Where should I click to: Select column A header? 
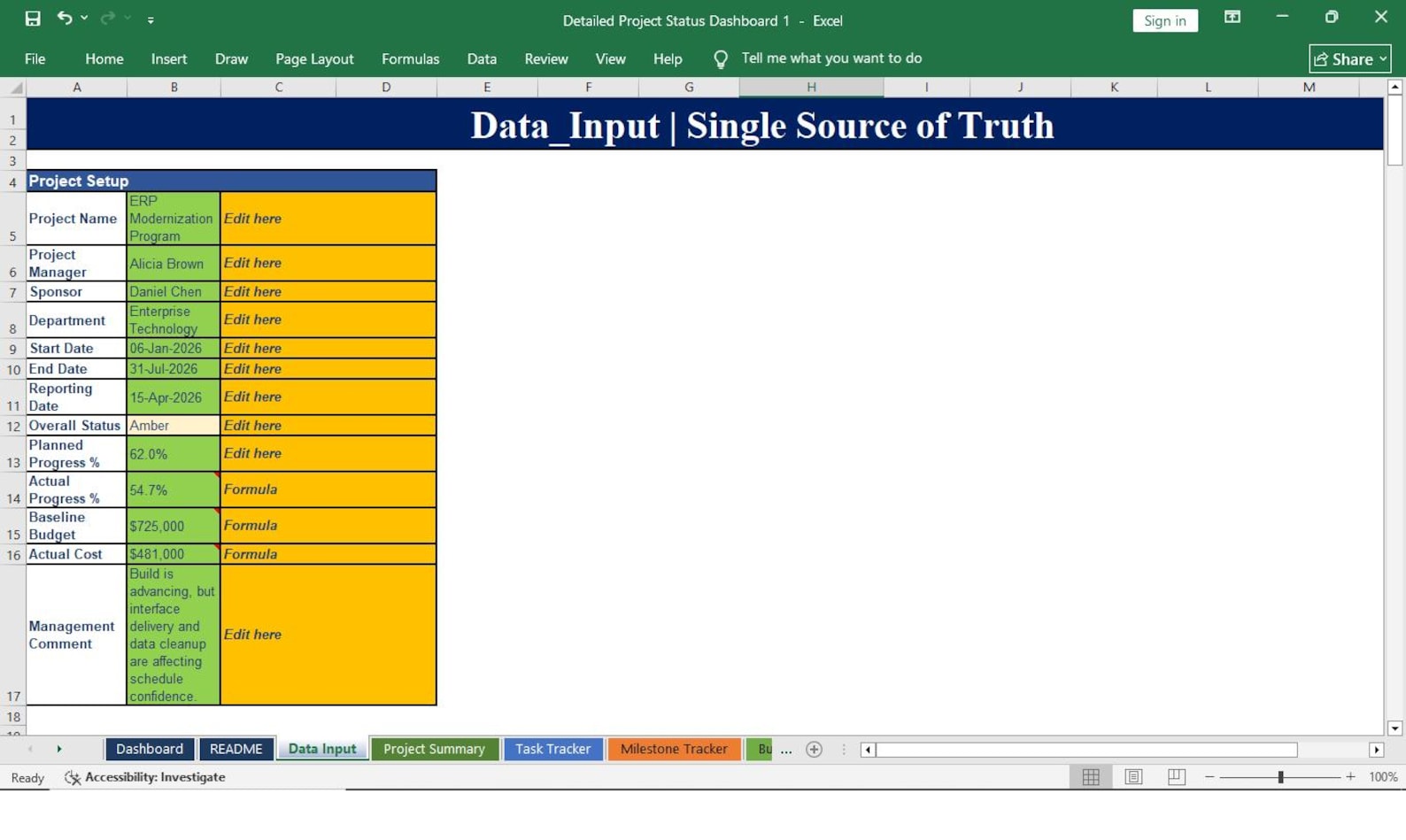point(77,87)
